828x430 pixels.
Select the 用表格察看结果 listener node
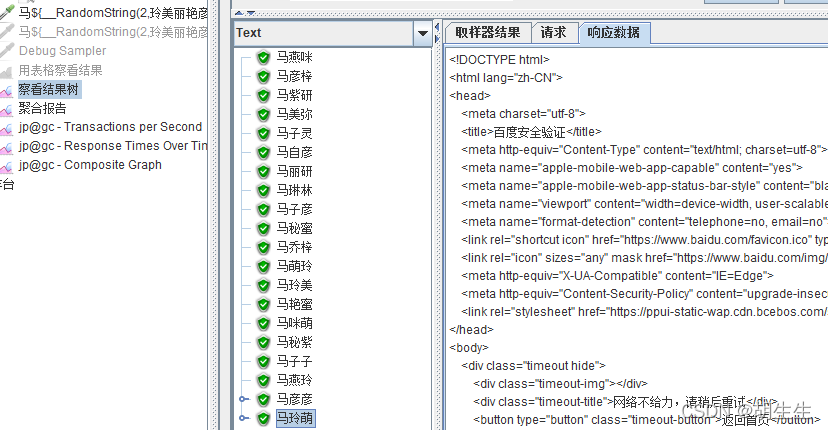pyautogui.click(x=60, y=70)
